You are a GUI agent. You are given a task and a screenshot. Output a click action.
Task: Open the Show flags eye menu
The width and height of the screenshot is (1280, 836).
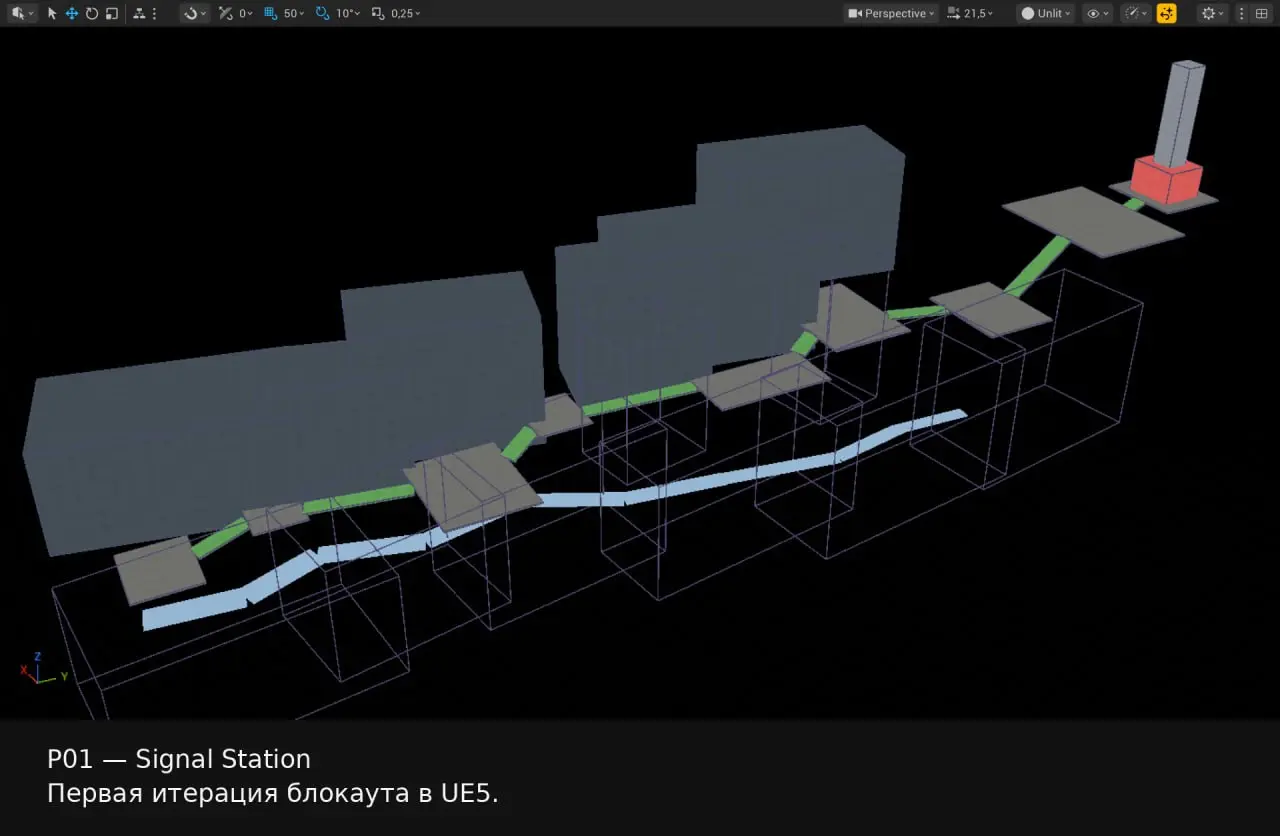click(x=1097, y=14)
